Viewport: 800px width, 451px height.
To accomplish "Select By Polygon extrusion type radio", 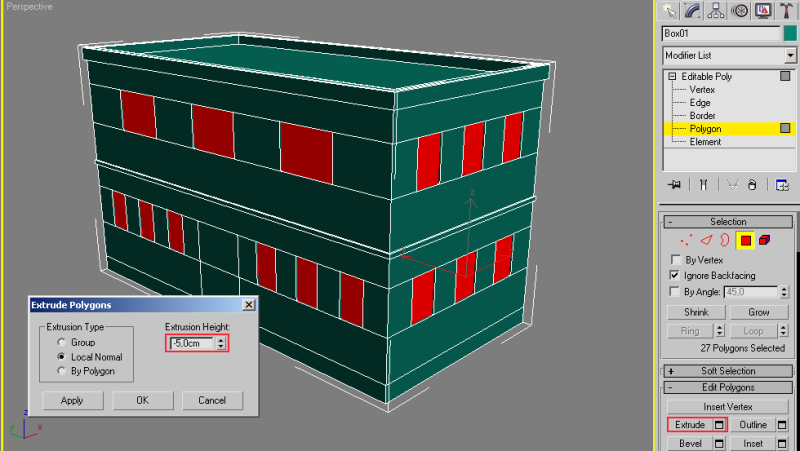I will pyautogui.click(x=62, y=371).
